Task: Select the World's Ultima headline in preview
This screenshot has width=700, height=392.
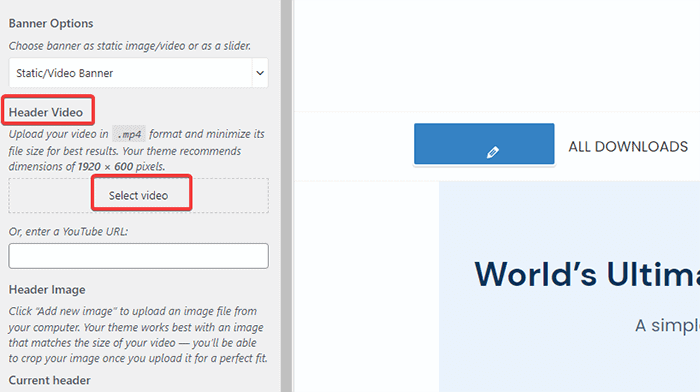Action: 587,274
